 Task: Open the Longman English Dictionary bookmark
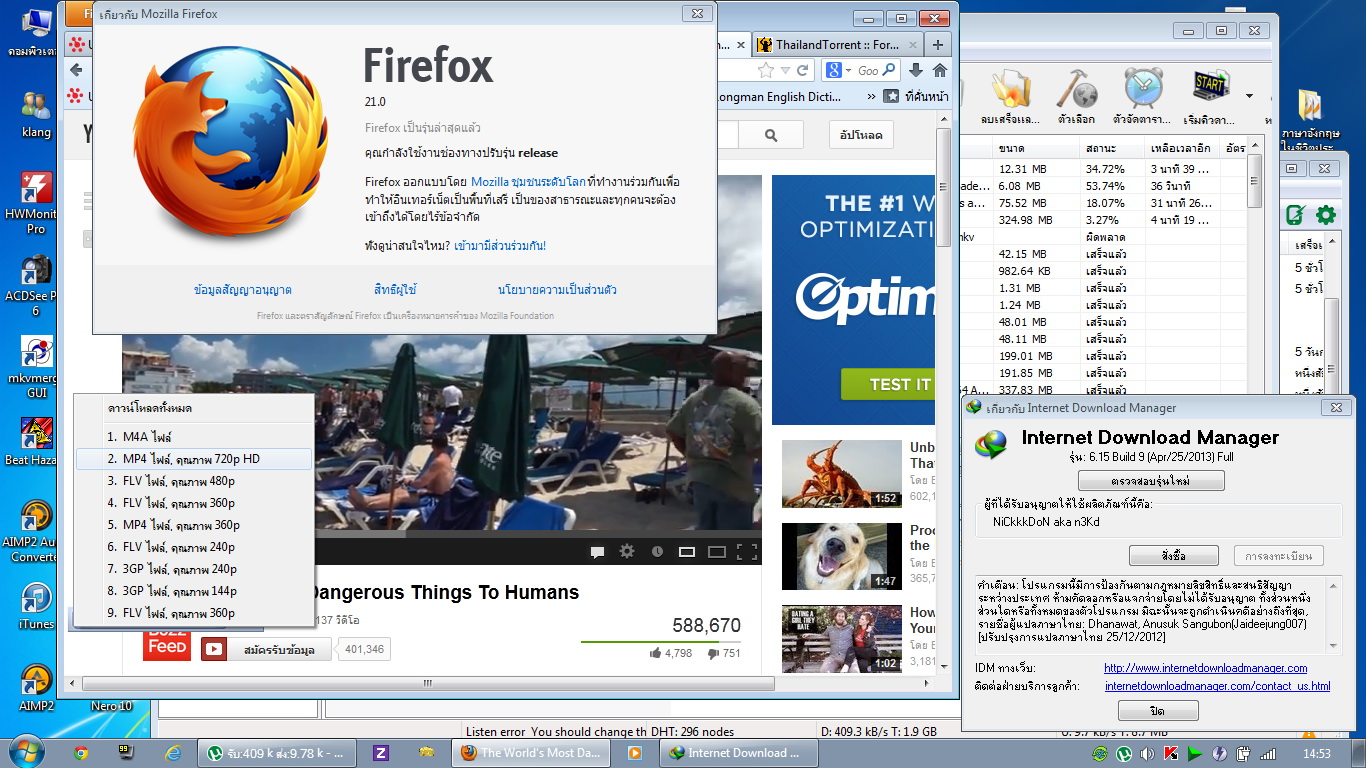(x=779, y=97)
